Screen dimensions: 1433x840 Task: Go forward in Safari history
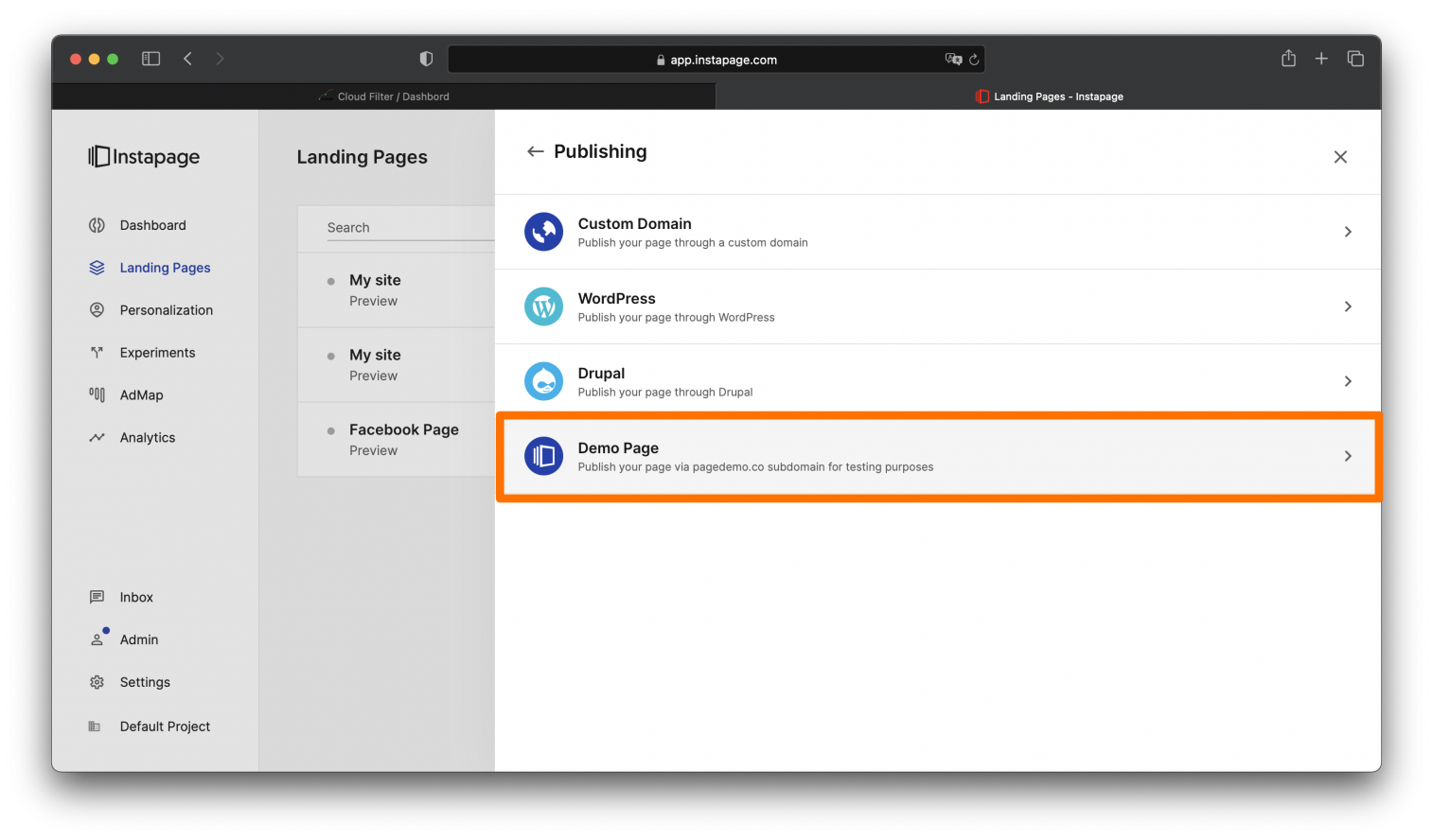click(220, 59)
